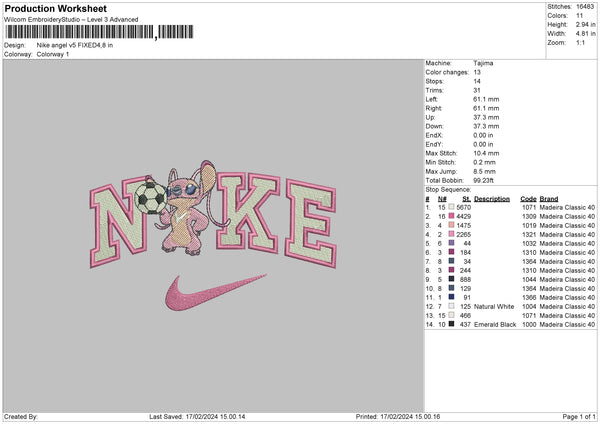
Task: Click the 'Emerald Black' description
Action: (495, 324)
